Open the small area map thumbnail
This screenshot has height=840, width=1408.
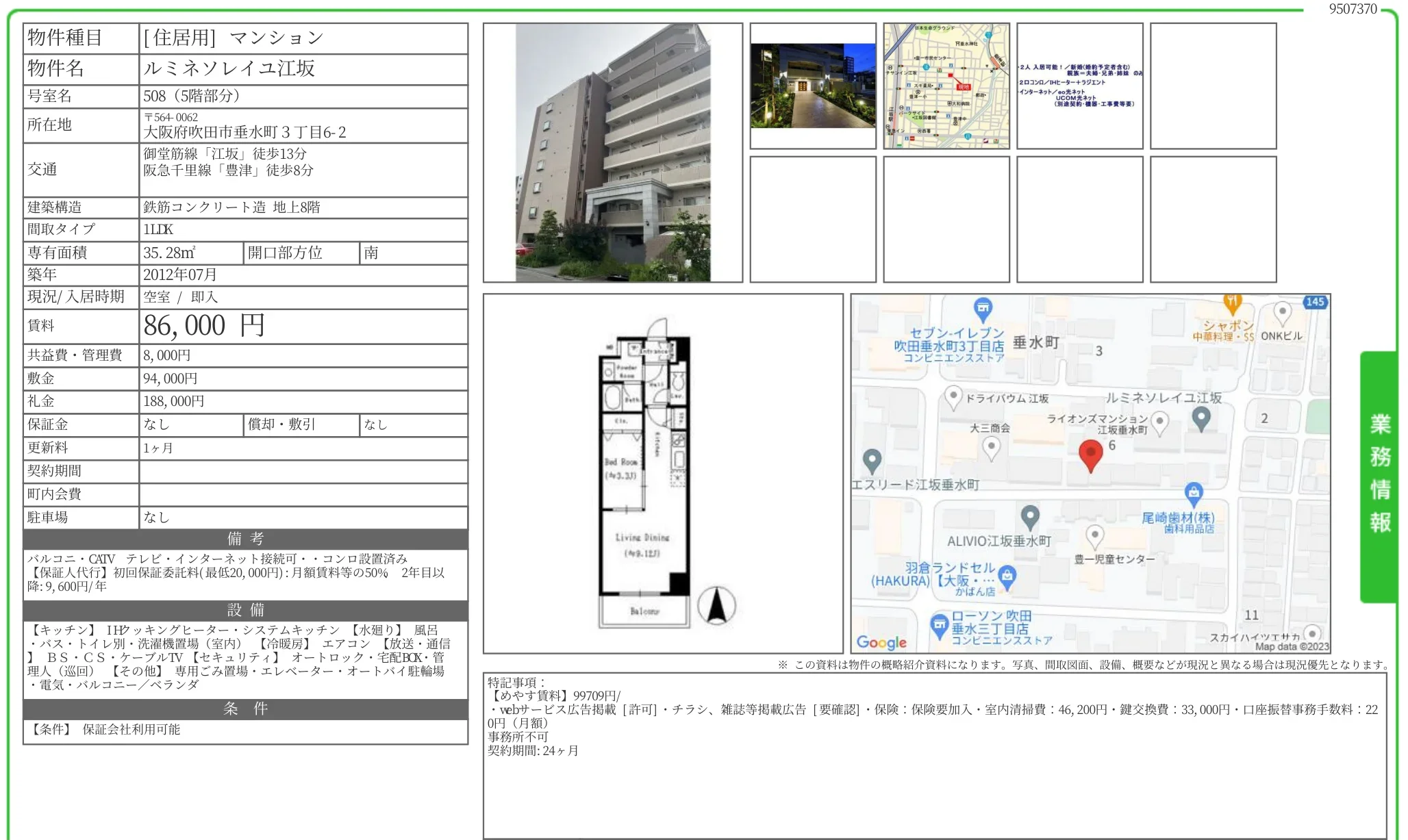(x=946, y=86)
